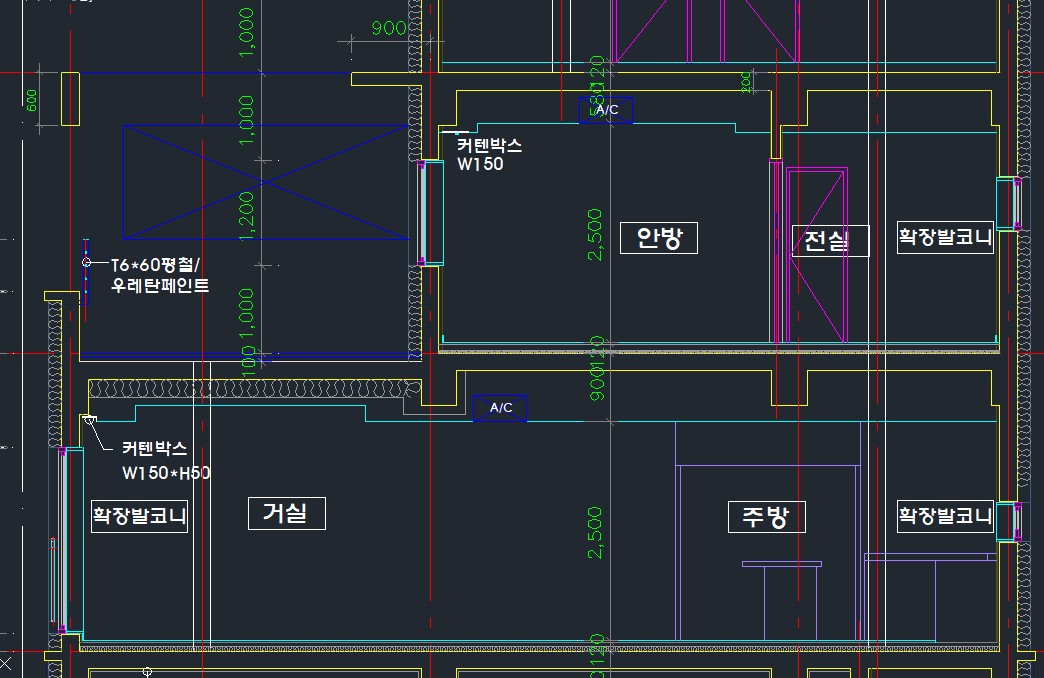The width and height of the screenshot is (1044, 678).
Task: Select the 2,500 dimension left of 주방
Action: (596, 532)
